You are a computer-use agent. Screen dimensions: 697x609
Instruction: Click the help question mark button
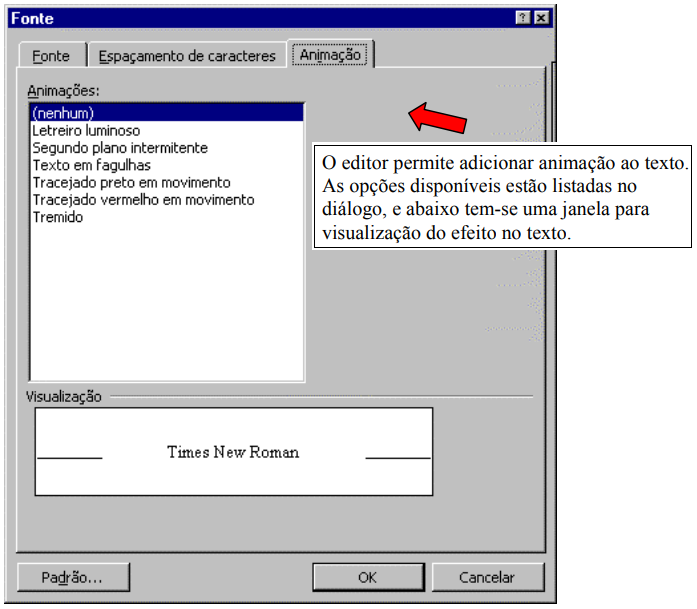523,19
